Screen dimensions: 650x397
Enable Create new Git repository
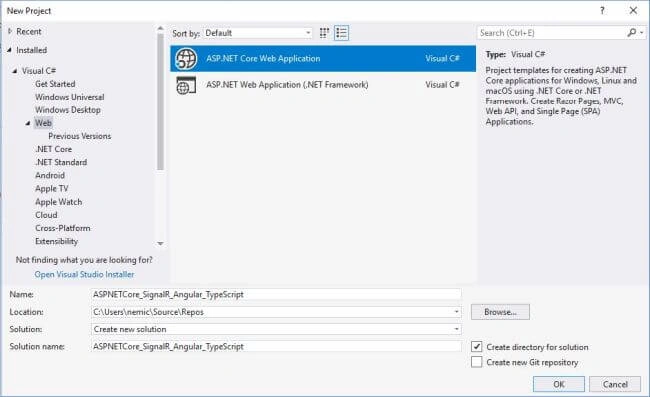pos(477,362)
